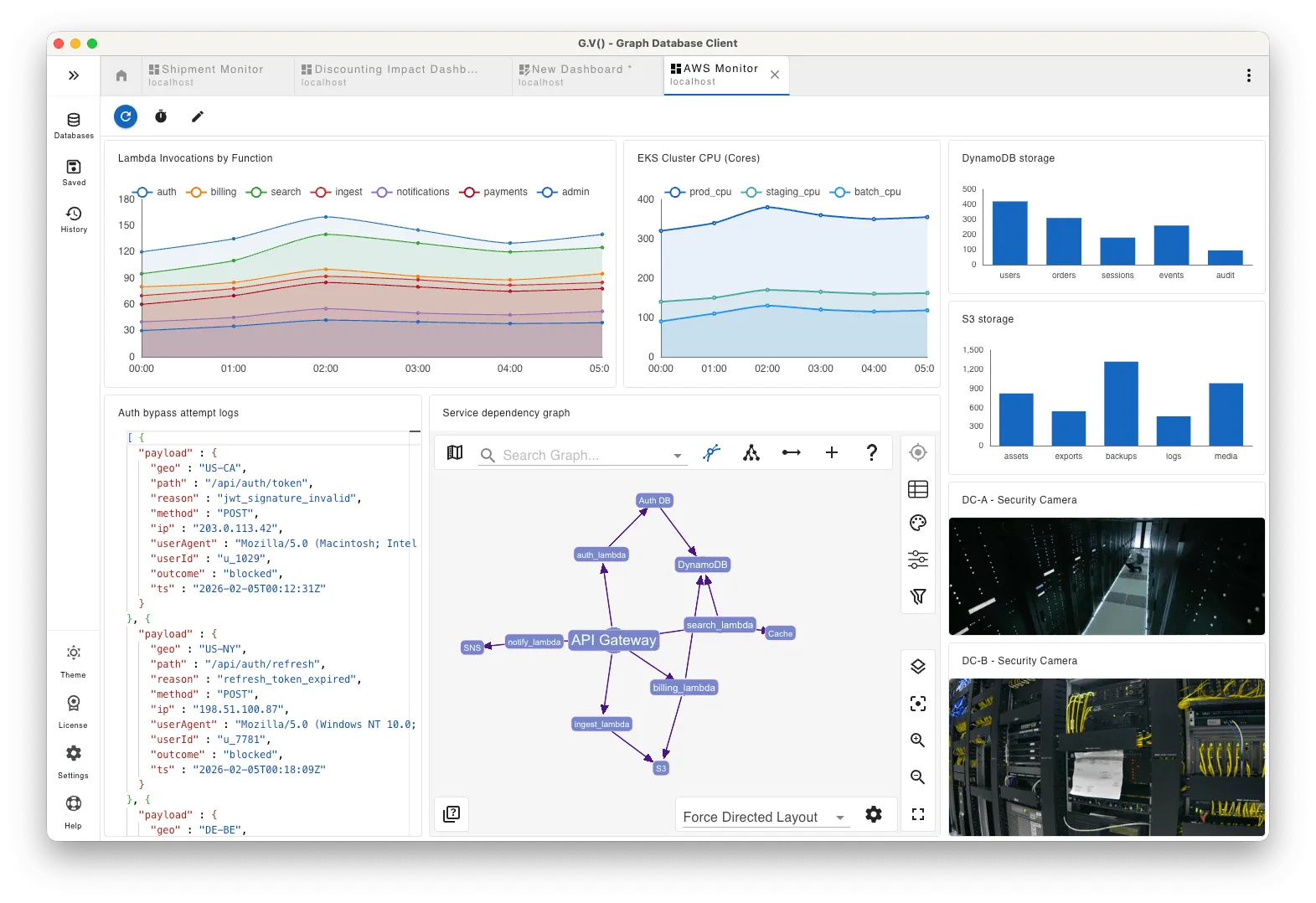Image resolution: width=1316 pixels, height=903 pixels.
Task: Open the color palette styling icon
Action: coord(918,523)
